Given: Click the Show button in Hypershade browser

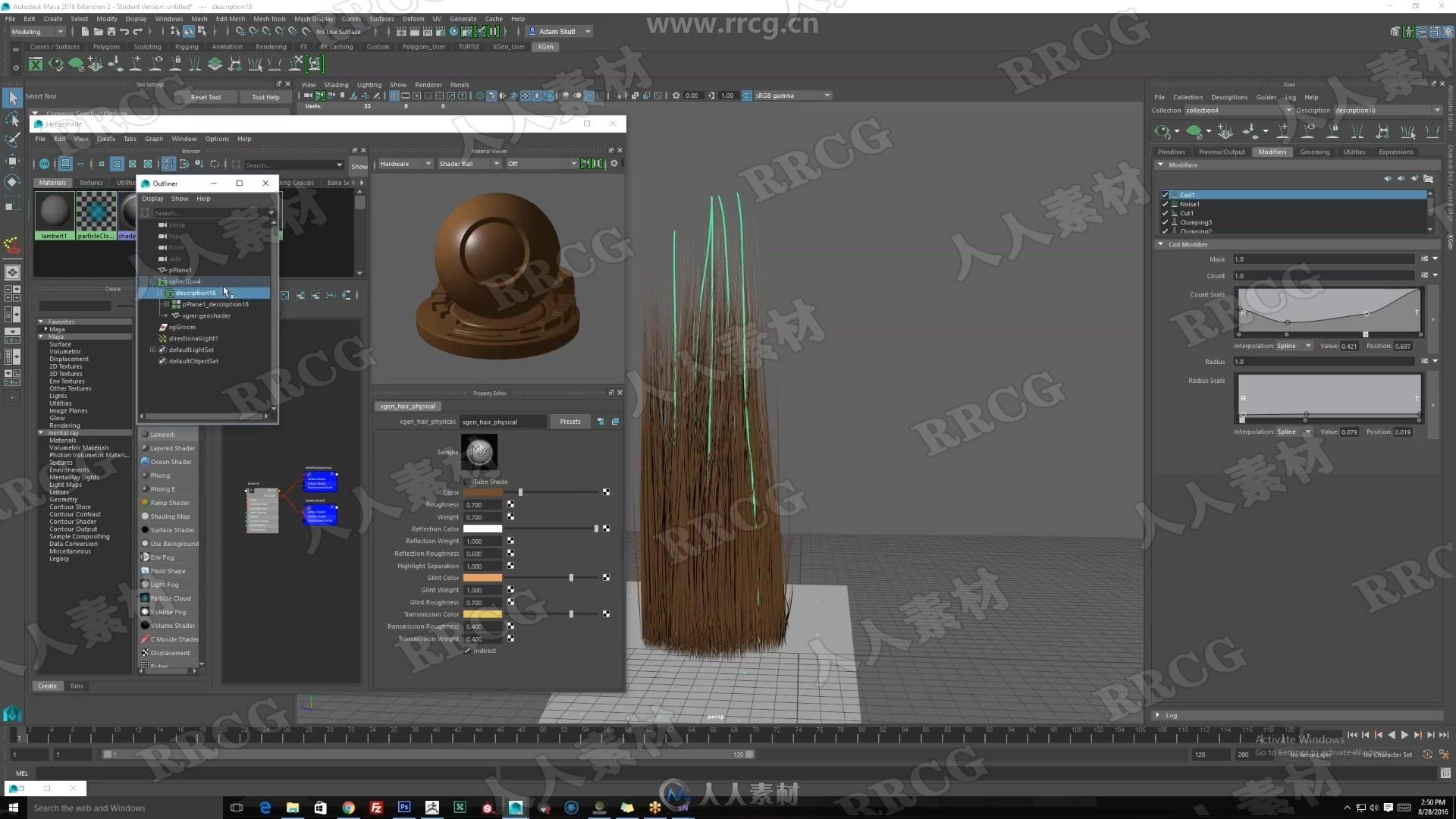Looking at the screenshot, I should (x=359, y=166).
